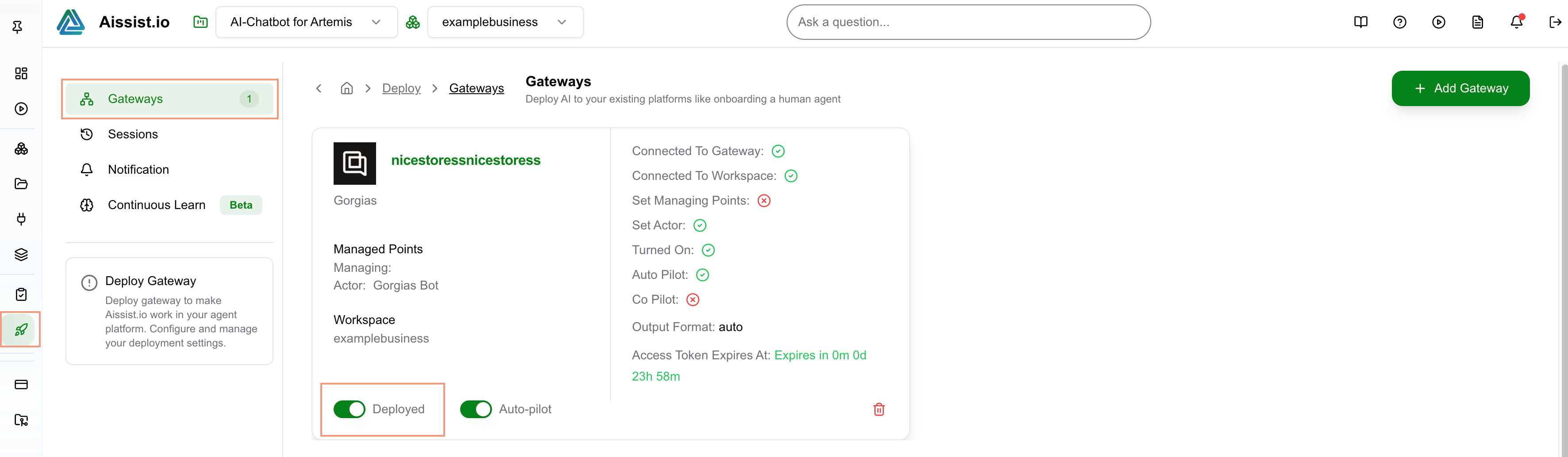The image size is (1568, 457).
Task: Click the pin icon at sidebar top
Action: coord(18,27)
